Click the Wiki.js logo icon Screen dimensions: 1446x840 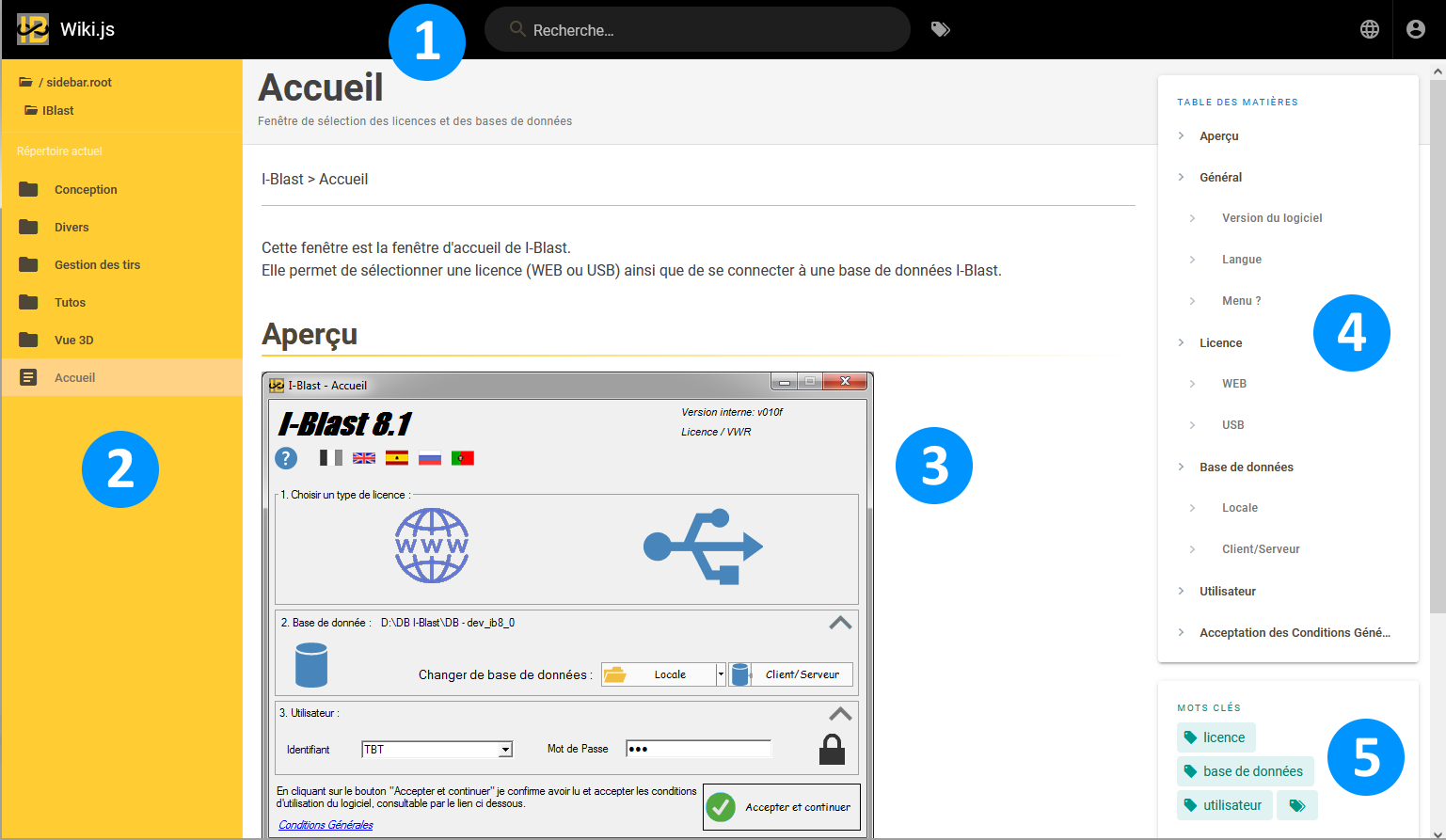coord(33,29)
